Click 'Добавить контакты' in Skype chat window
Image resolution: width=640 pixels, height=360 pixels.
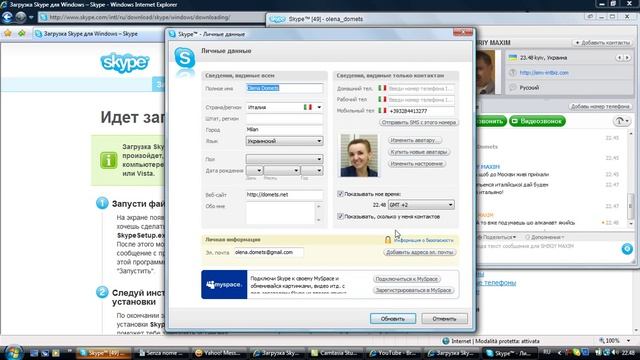click(602, 43)
